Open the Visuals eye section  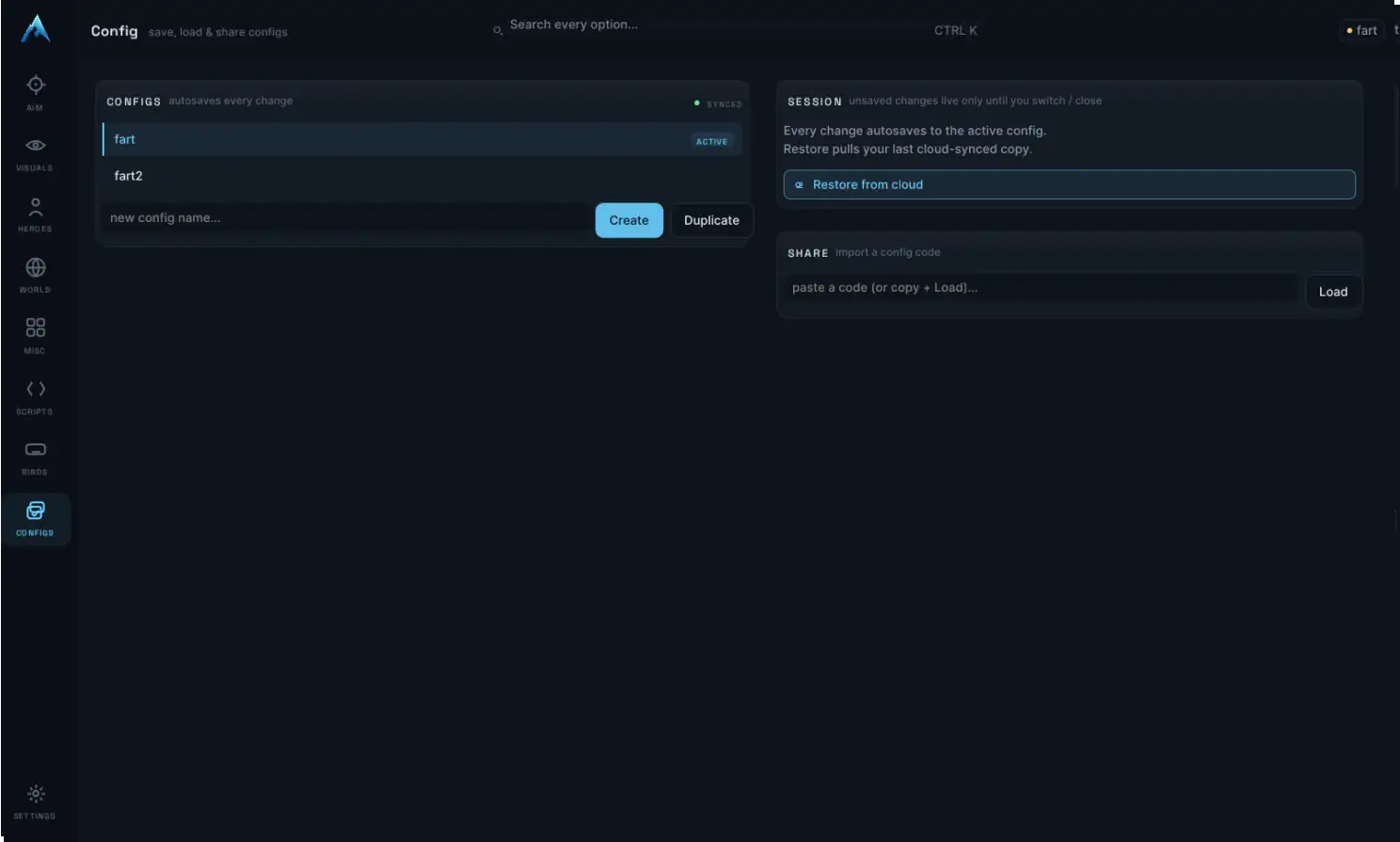pos(35,153)
